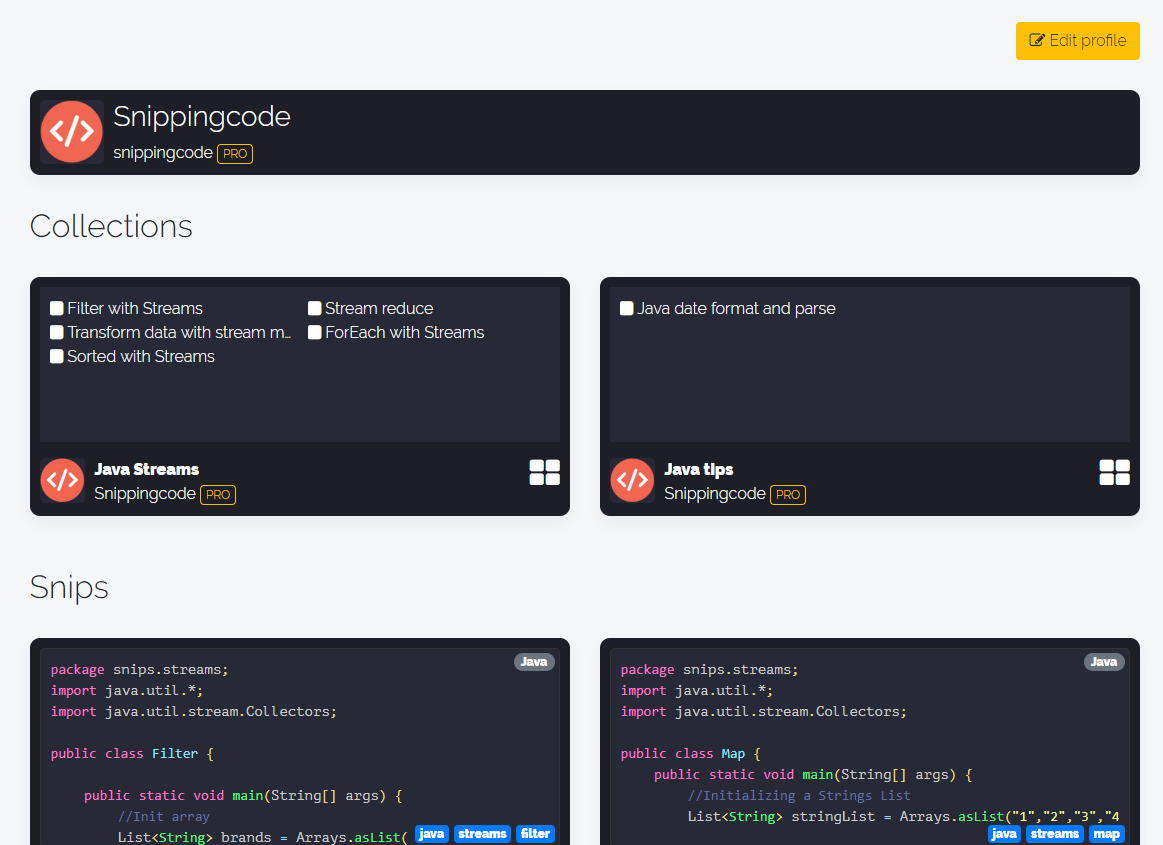1163x845 pixels.
Task: Click the PRO badge next to snippingcode username
Action: pos(234,154)
